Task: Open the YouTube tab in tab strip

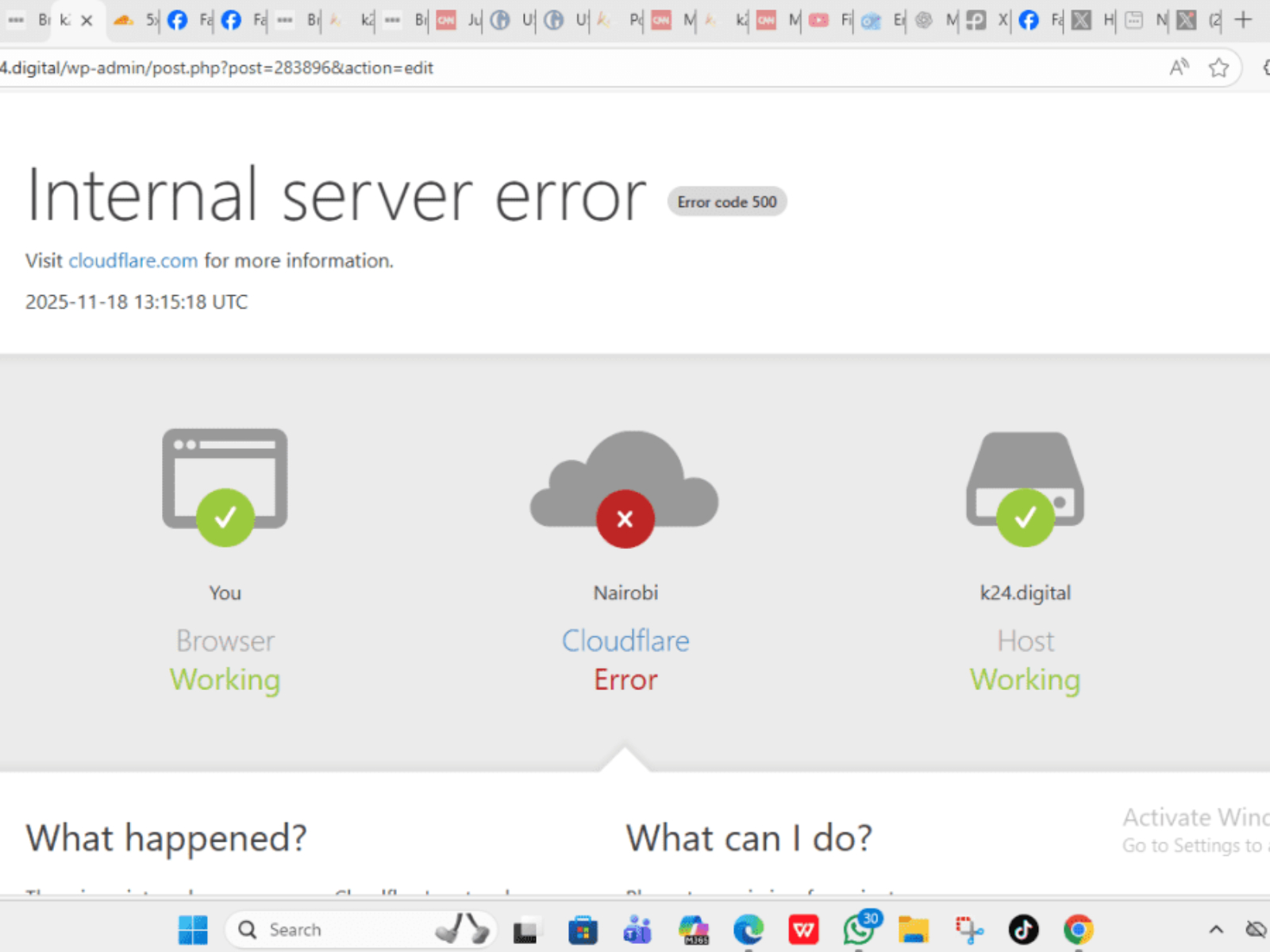Action: click(819, 21)
